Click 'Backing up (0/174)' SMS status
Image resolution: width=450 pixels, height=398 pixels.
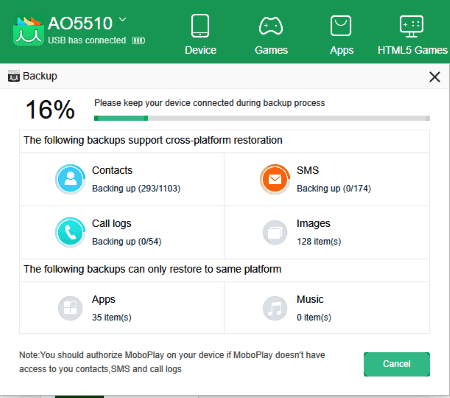334,189
